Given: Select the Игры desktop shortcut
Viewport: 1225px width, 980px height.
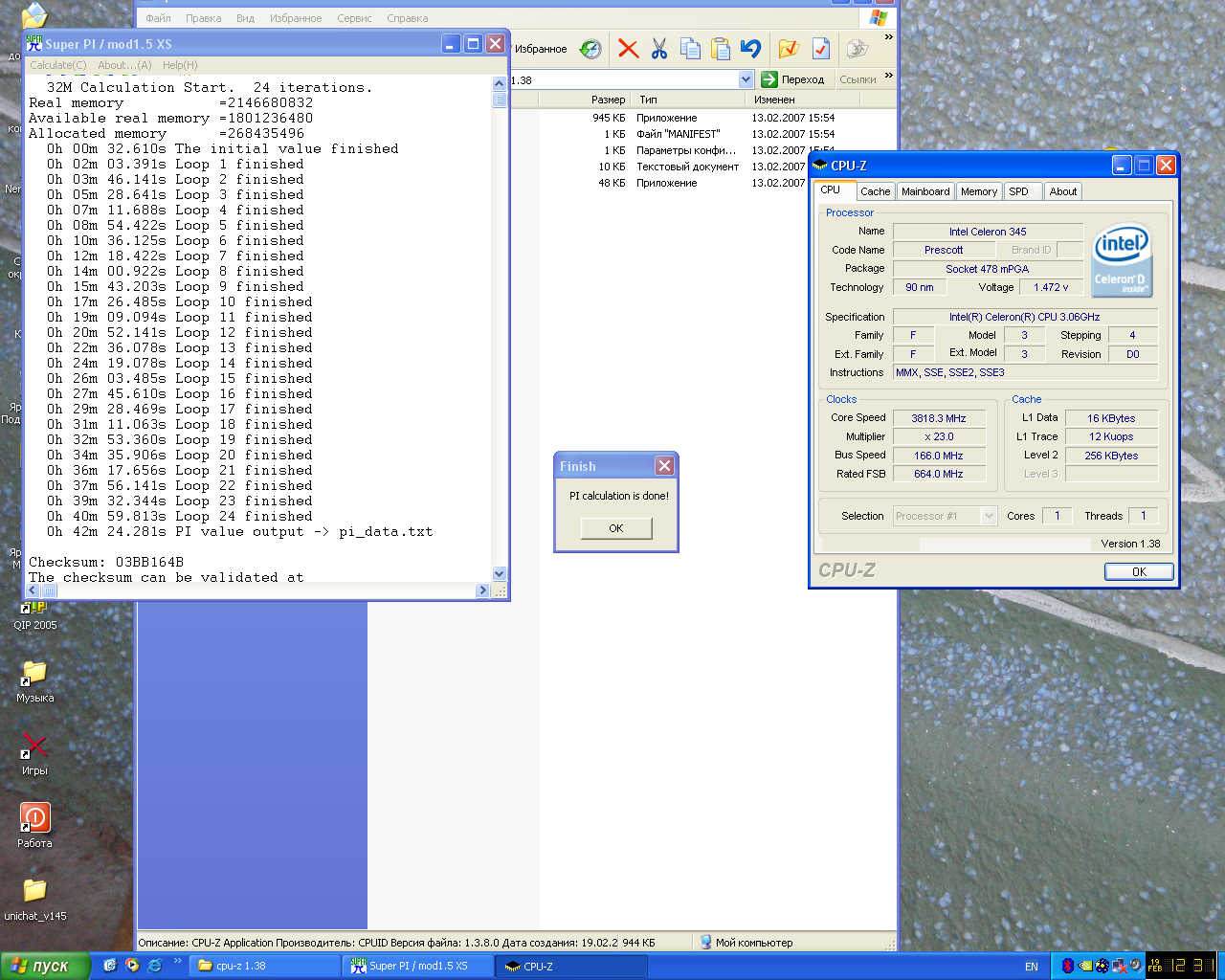Looking at the screenshot, I should 34,754.
